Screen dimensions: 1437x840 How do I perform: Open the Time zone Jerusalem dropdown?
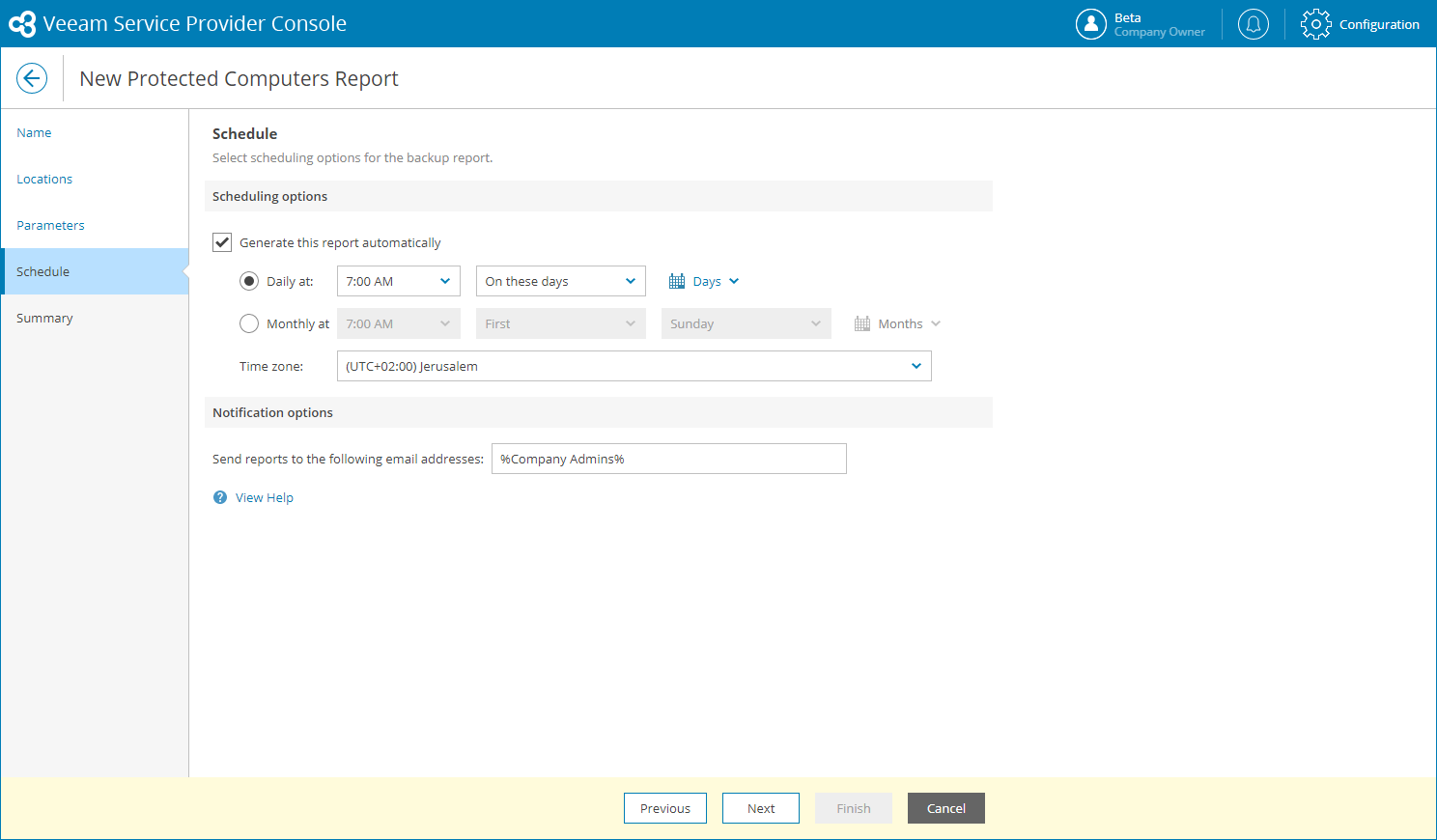[634, 366]
